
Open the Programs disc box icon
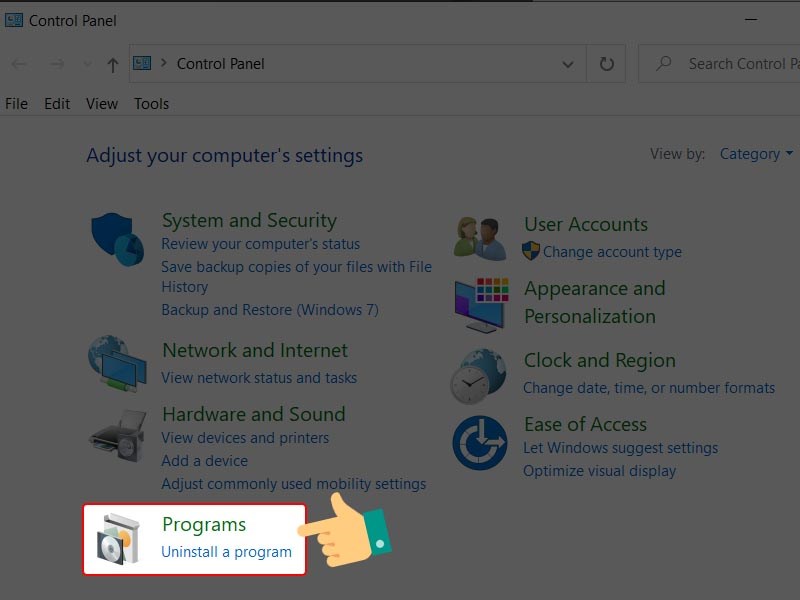pyautogui.click(x=118, y=539)
